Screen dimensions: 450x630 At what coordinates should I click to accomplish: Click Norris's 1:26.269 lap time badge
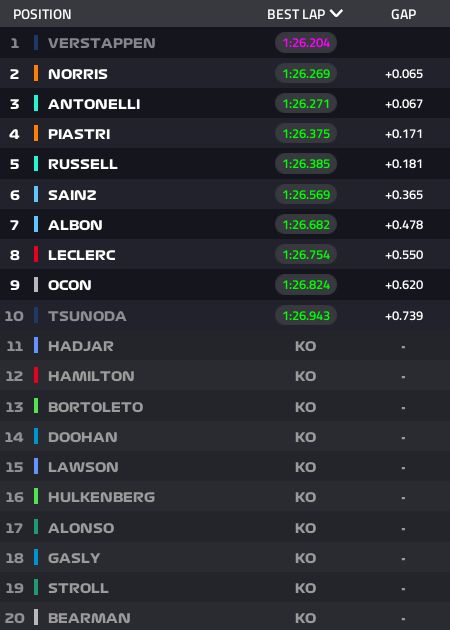point(306,74)
